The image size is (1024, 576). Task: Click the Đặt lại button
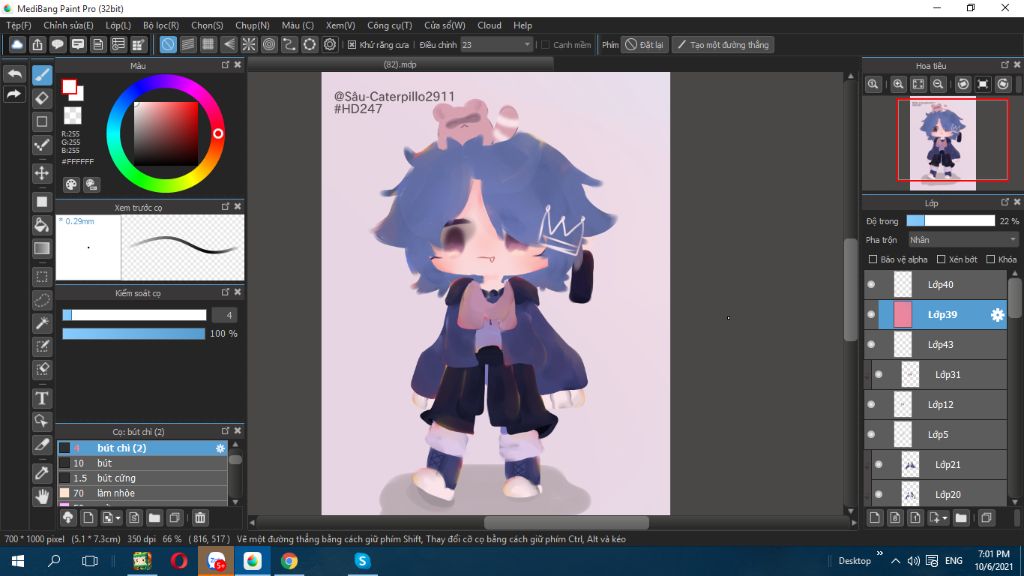(645, 44)
